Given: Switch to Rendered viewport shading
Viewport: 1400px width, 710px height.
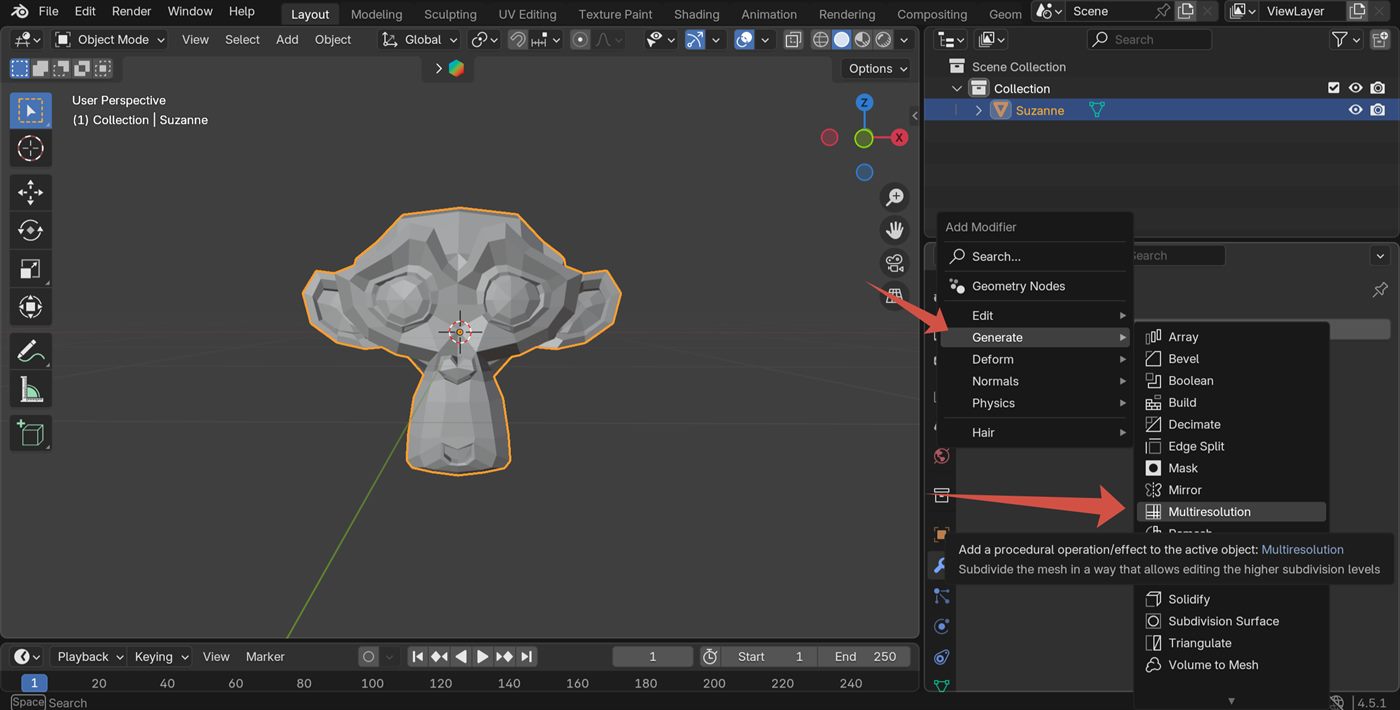Looking at the screenshot, I should pos(884,40).
